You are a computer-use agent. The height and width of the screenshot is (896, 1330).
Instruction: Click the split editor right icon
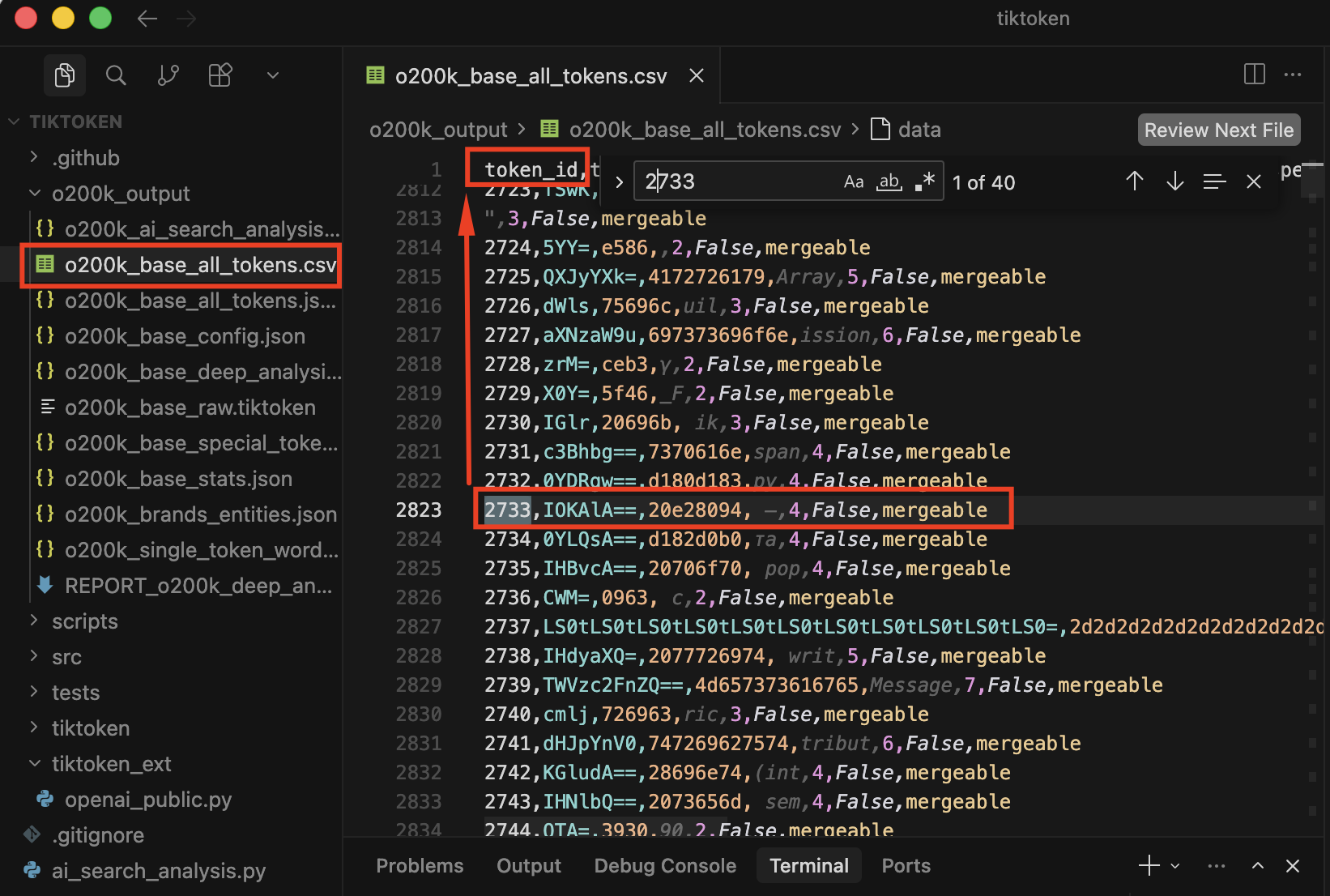[x=1254, y=75]
